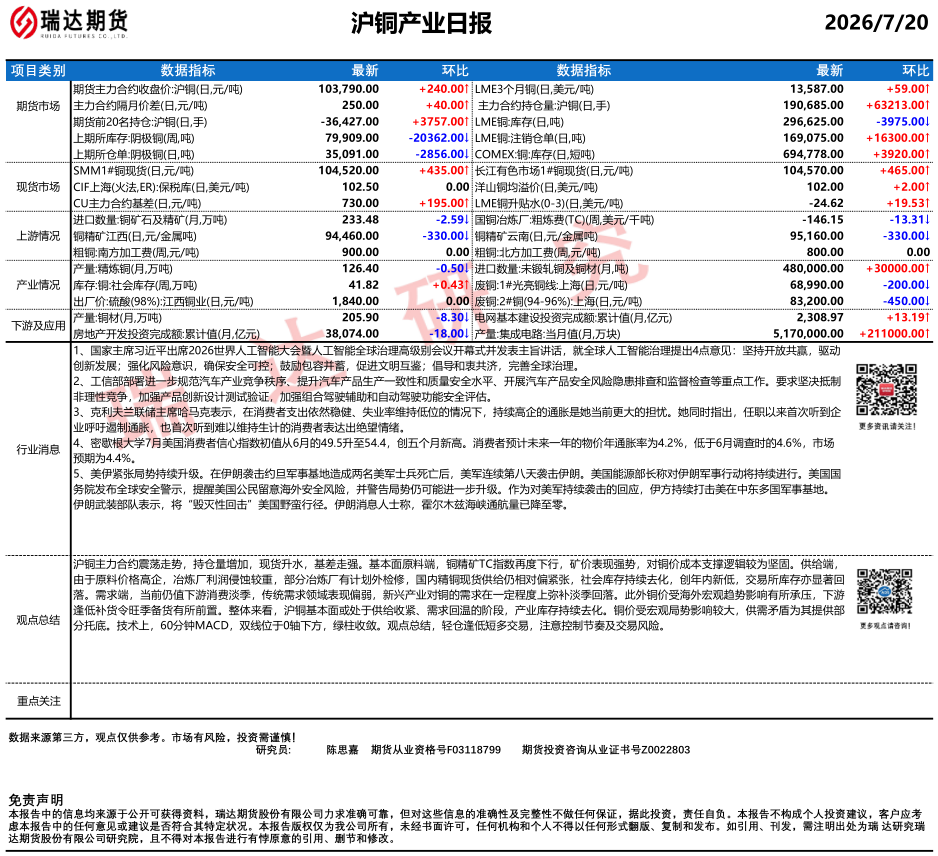This screenshot has height=856, width=938.
Task: Click the 上游情况 category cell
Action: pyautogui.click(x=38, y=236)
